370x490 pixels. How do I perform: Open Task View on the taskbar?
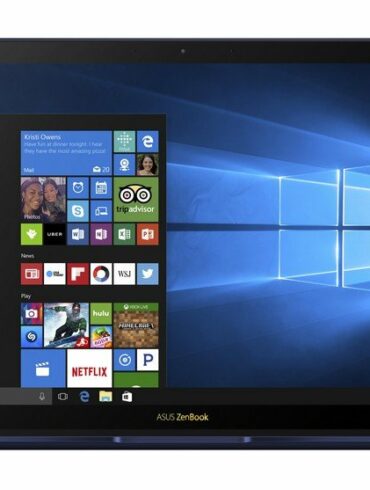(x=63, y=396)
